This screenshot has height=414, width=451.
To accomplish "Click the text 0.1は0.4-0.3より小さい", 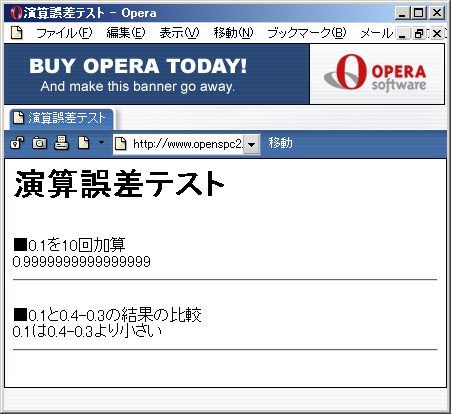I will [87, 332].
